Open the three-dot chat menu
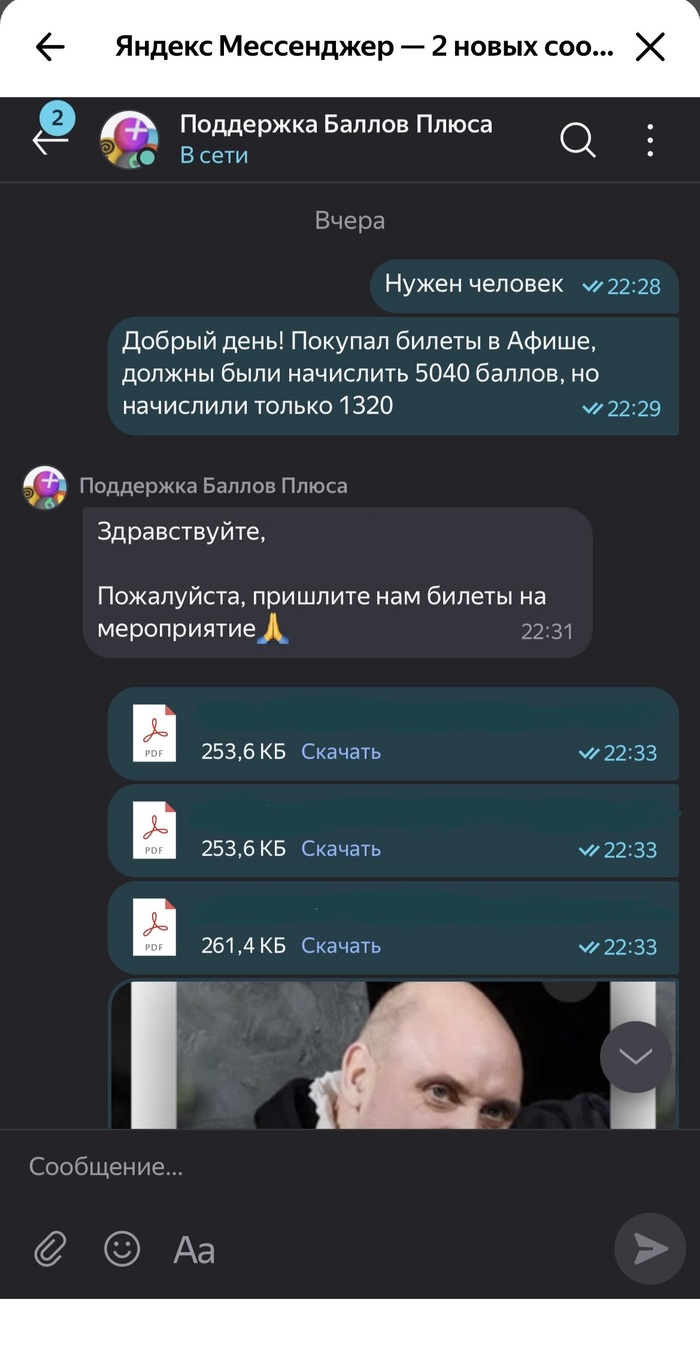The height and width of the screenshot is (1360, 700). (x=651, y=140)
